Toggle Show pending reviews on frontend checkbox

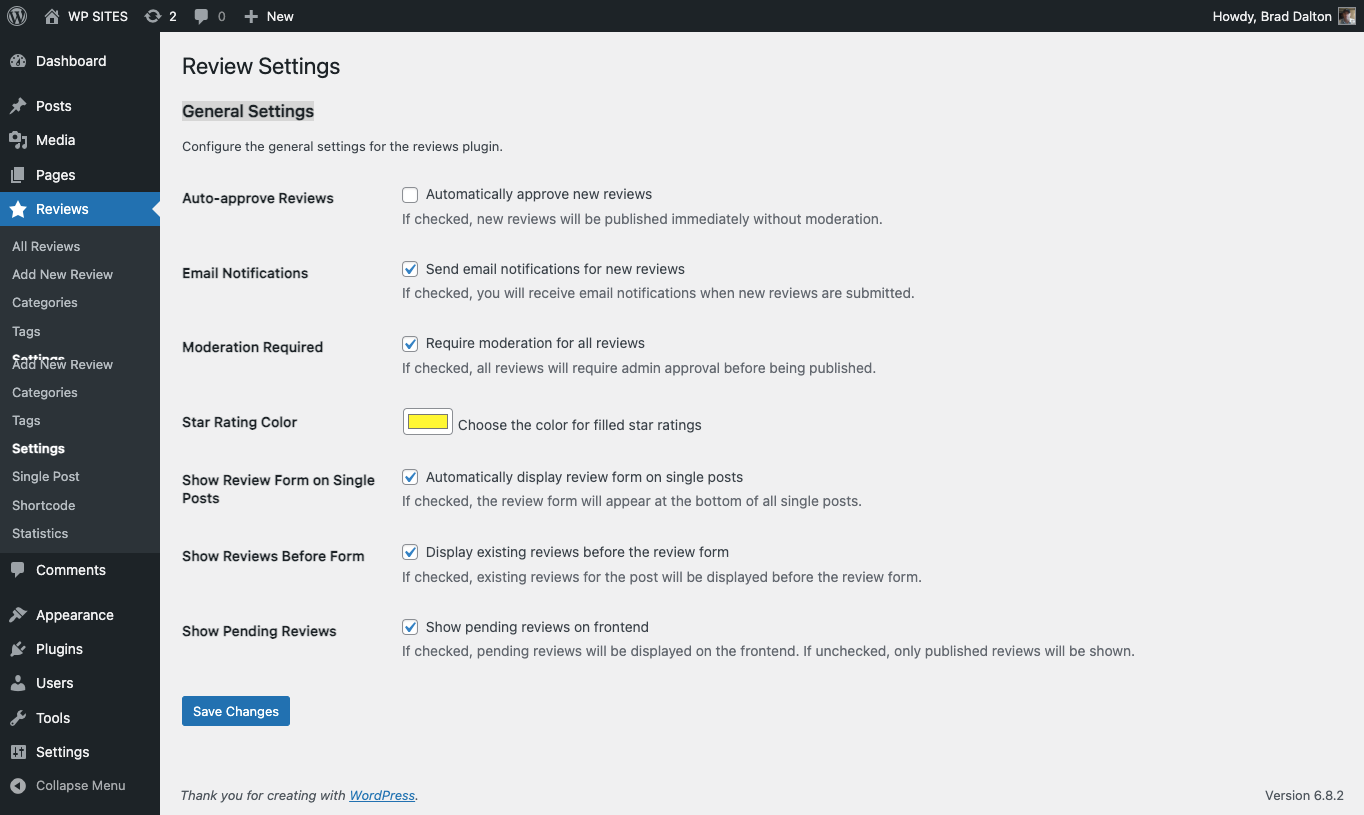(x=410, y=627)
